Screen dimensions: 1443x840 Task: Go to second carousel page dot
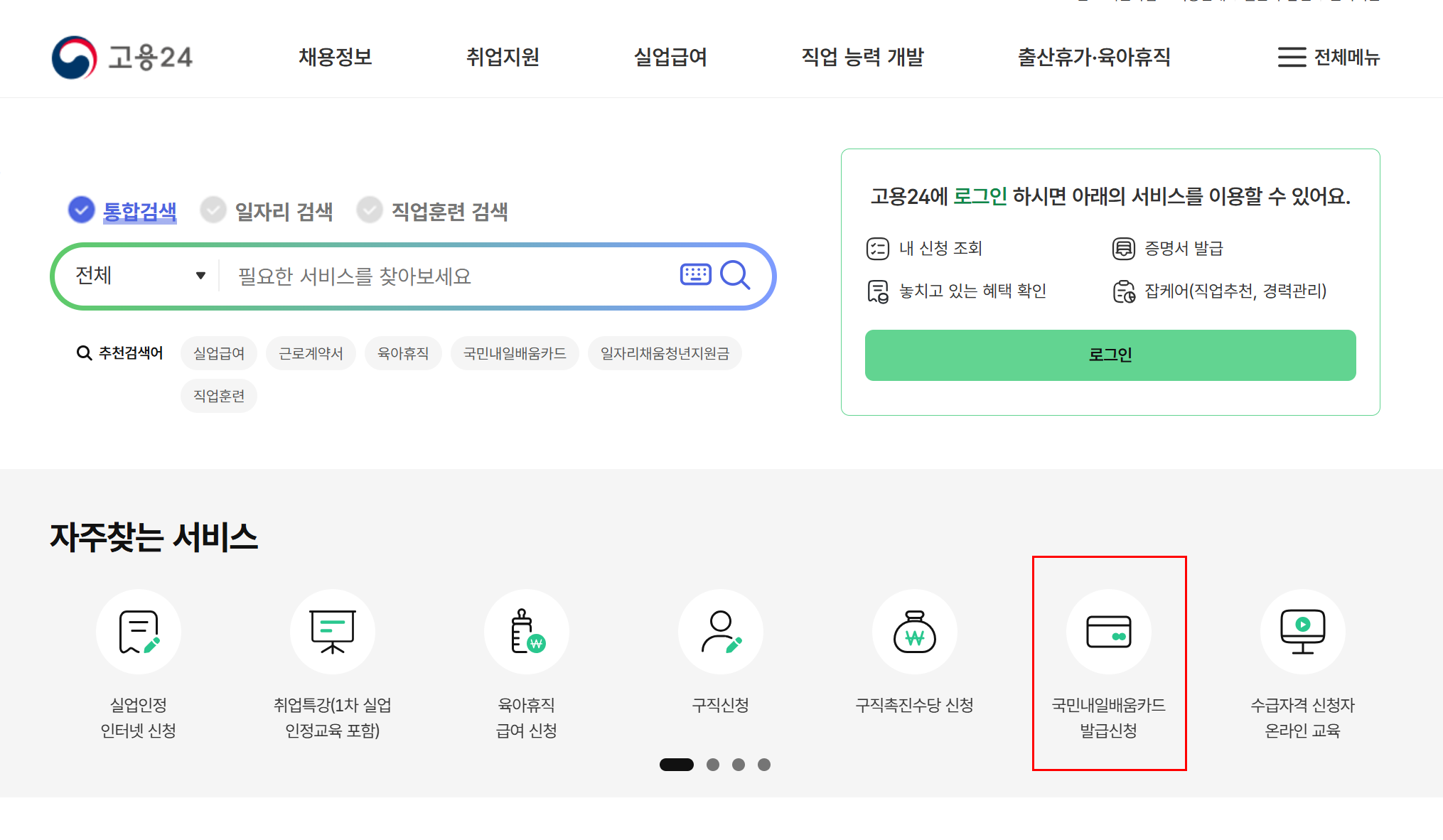tap(713, 765)
